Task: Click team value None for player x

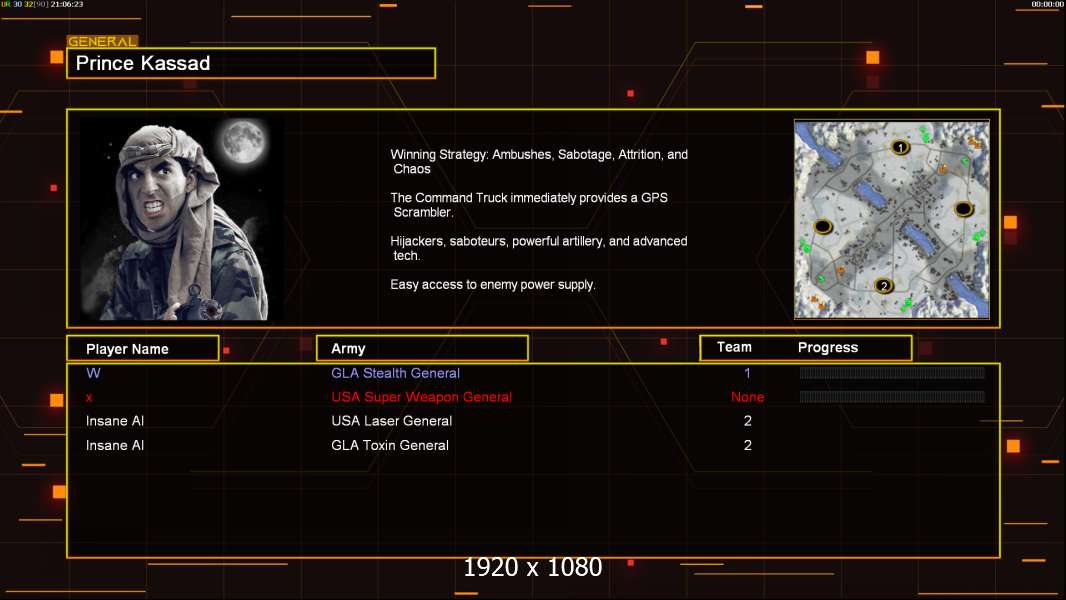Action: click(747, 397)
